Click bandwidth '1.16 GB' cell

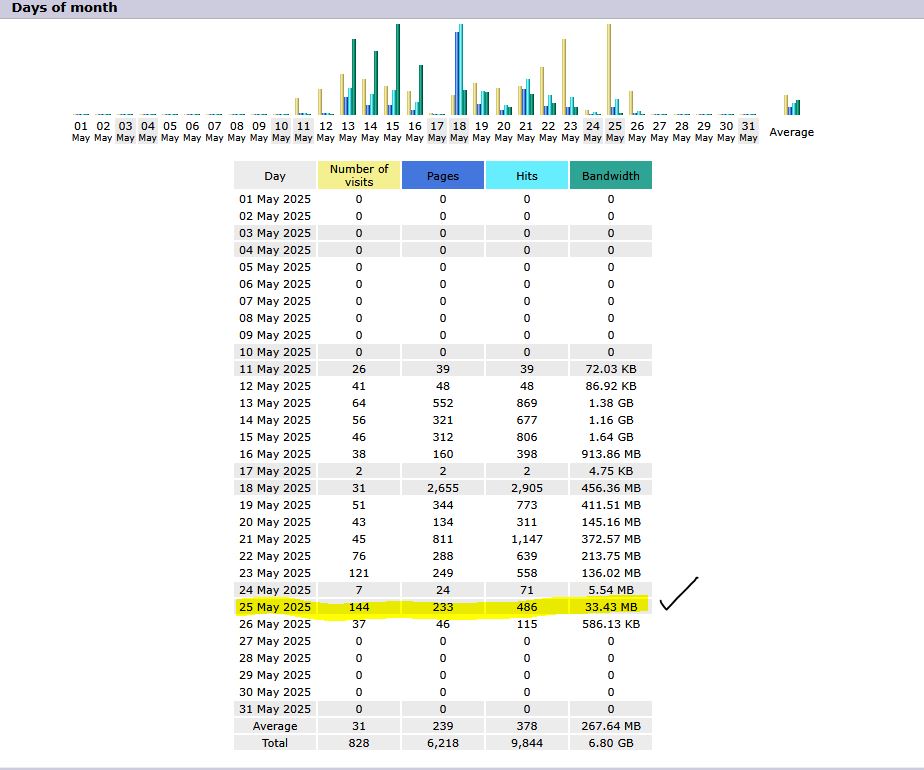(610, 420)
